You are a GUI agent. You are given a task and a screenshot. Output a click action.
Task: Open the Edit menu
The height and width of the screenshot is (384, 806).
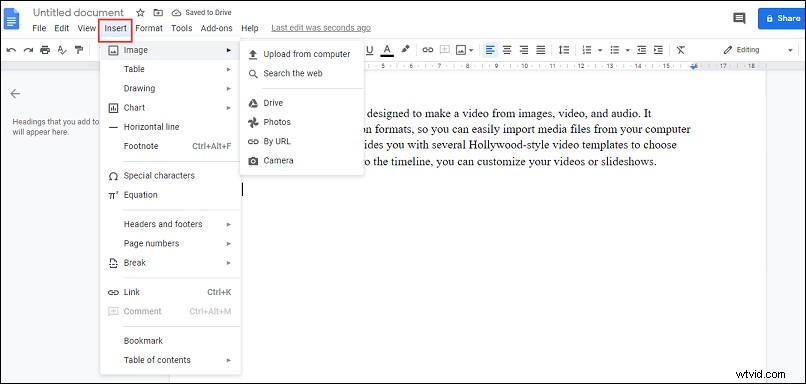pos(62,28)
